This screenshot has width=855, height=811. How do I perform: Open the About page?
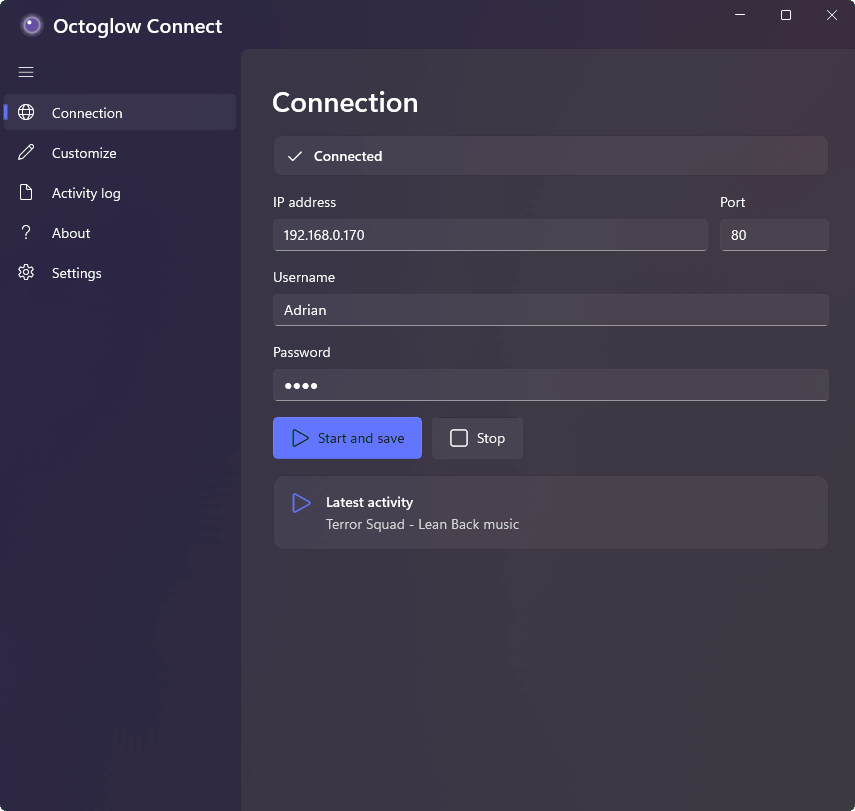coord(120,233)
